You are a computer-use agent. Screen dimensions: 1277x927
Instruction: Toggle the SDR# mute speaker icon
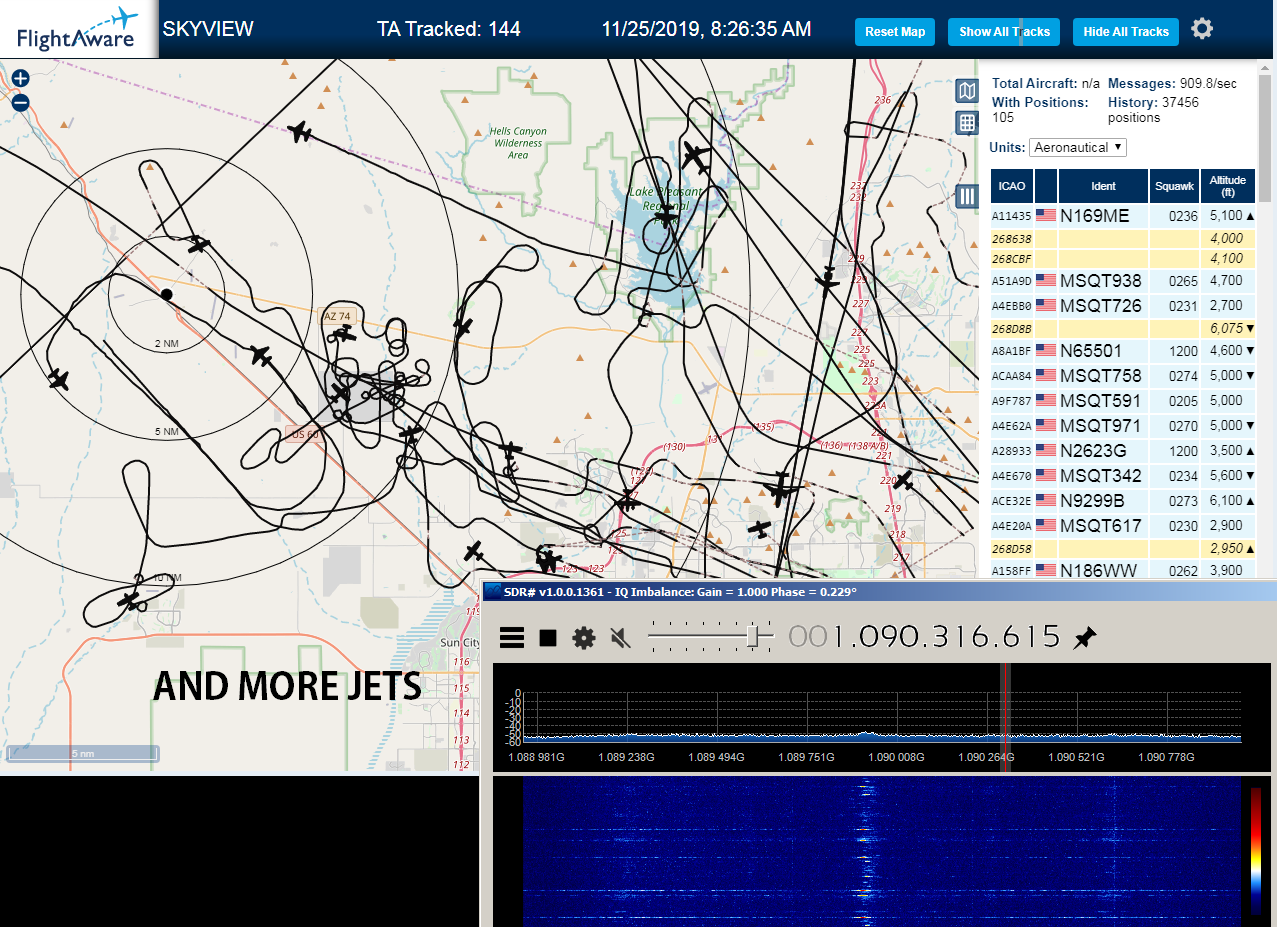[x=620, y=638]
